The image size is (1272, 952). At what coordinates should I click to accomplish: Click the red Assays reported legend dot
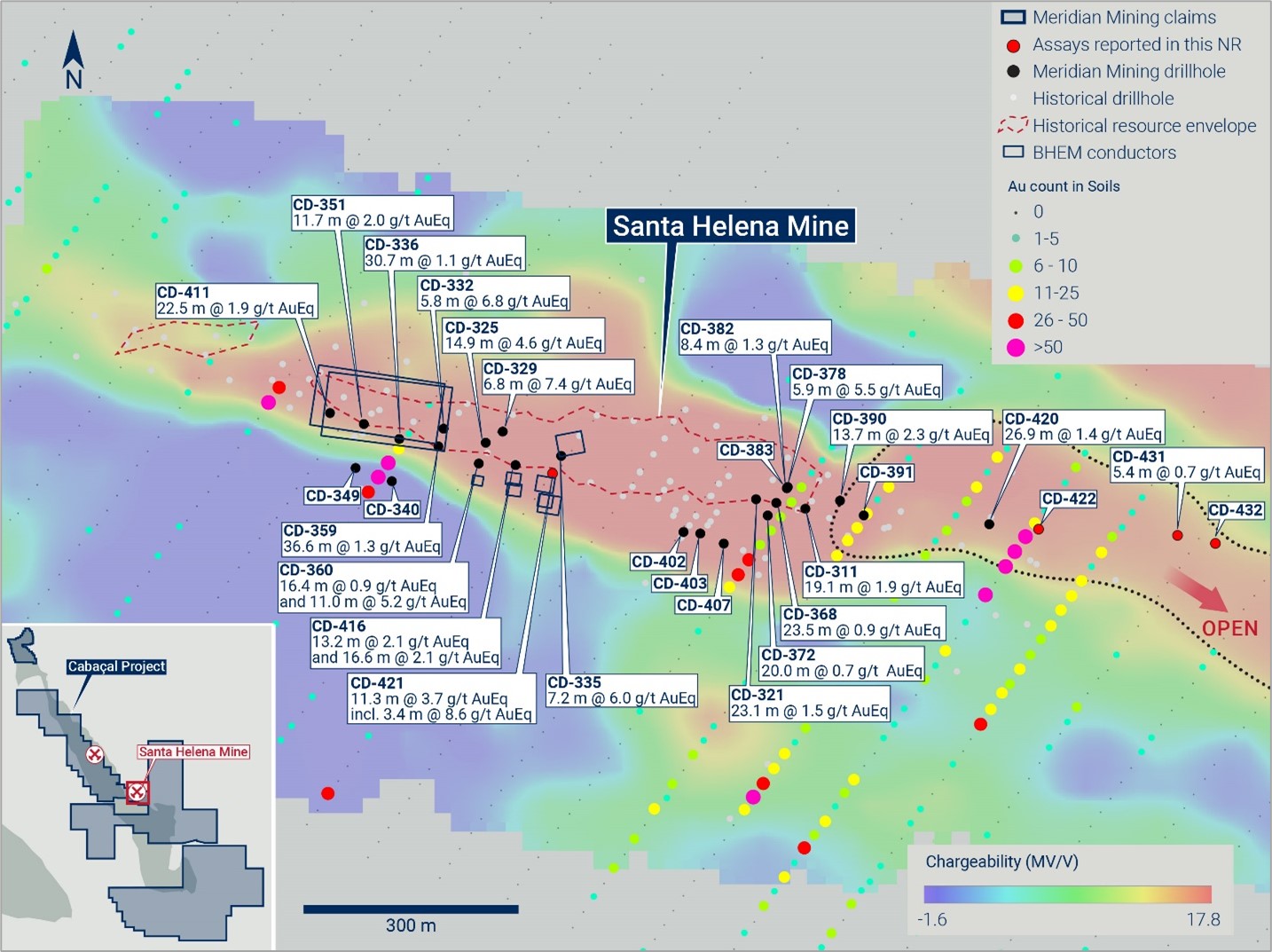click(x=1014, y=45)
